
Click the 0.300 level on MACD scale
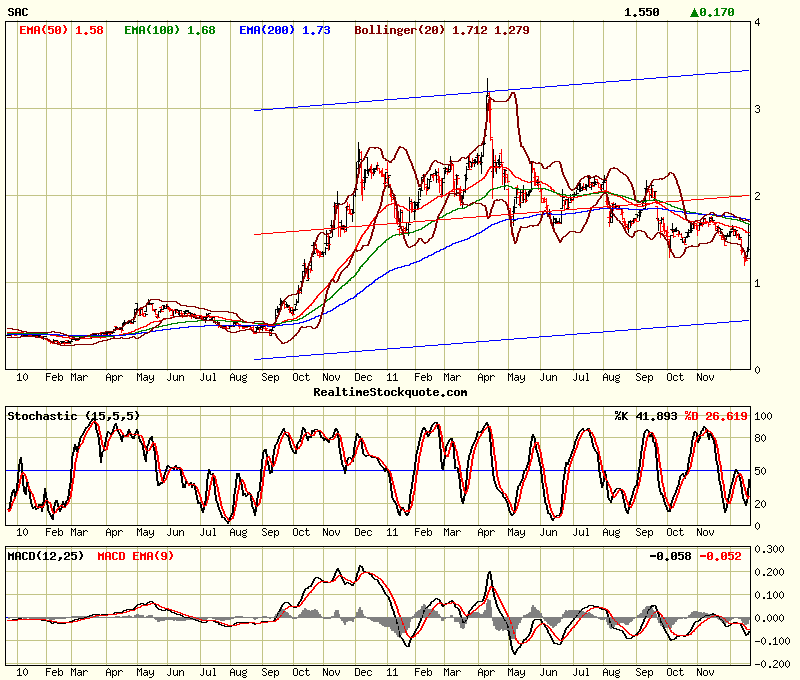770,549
